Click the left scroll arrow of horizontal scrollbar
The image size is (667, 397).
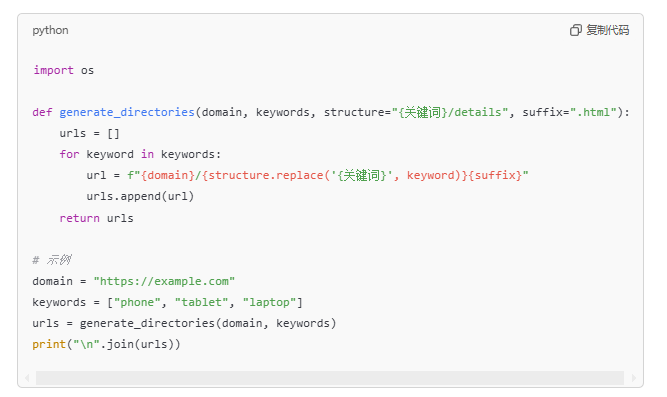pyautogui.click(x=27, y=378)
